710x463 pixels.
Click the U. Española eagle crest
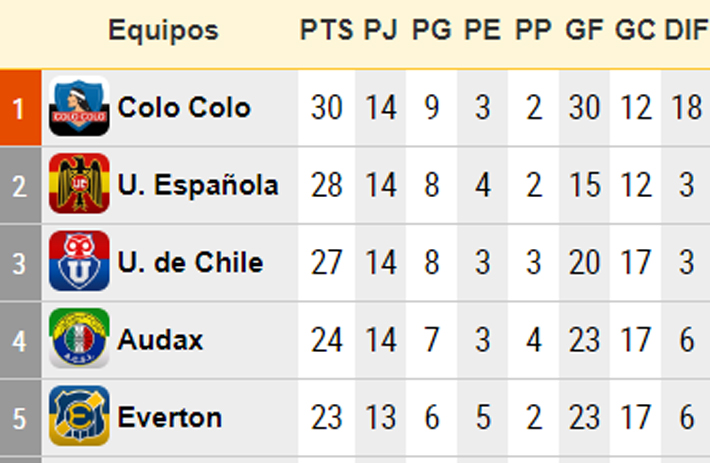(79, 184)
